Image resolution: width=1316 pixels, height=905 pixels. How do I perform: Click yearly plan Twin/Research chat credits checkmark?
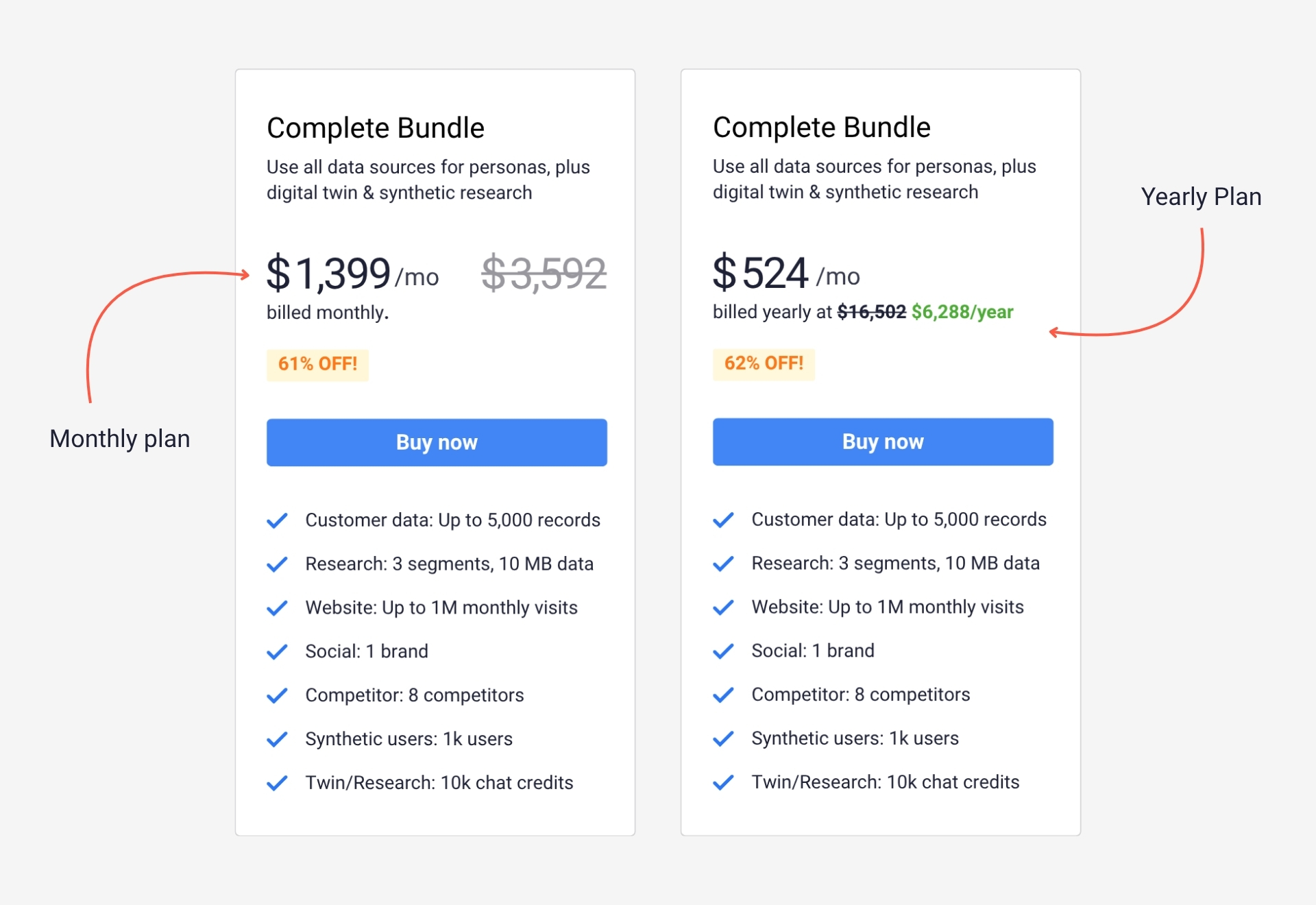[723, 782]
